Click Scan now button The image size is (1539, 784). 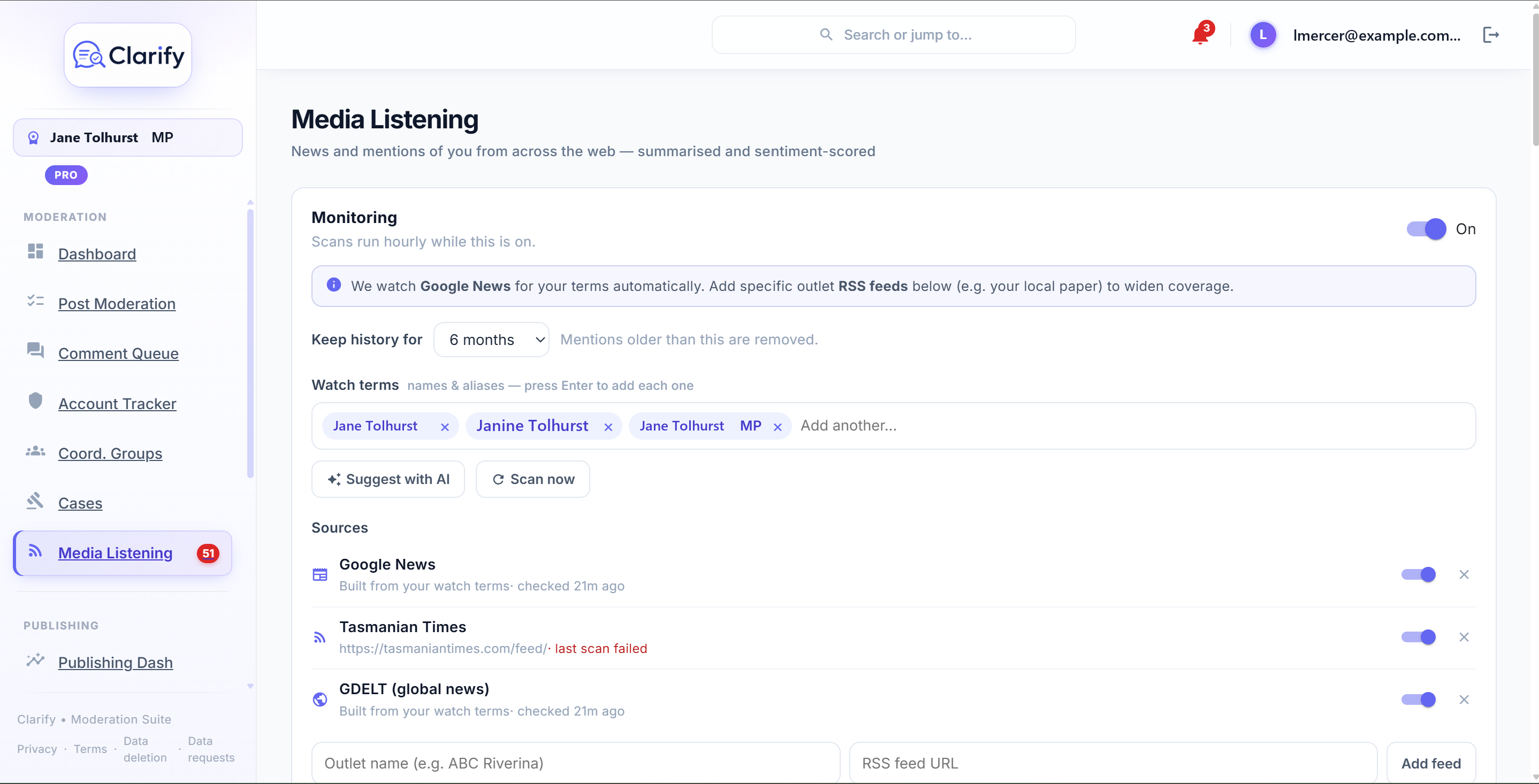tap(532, 479)
